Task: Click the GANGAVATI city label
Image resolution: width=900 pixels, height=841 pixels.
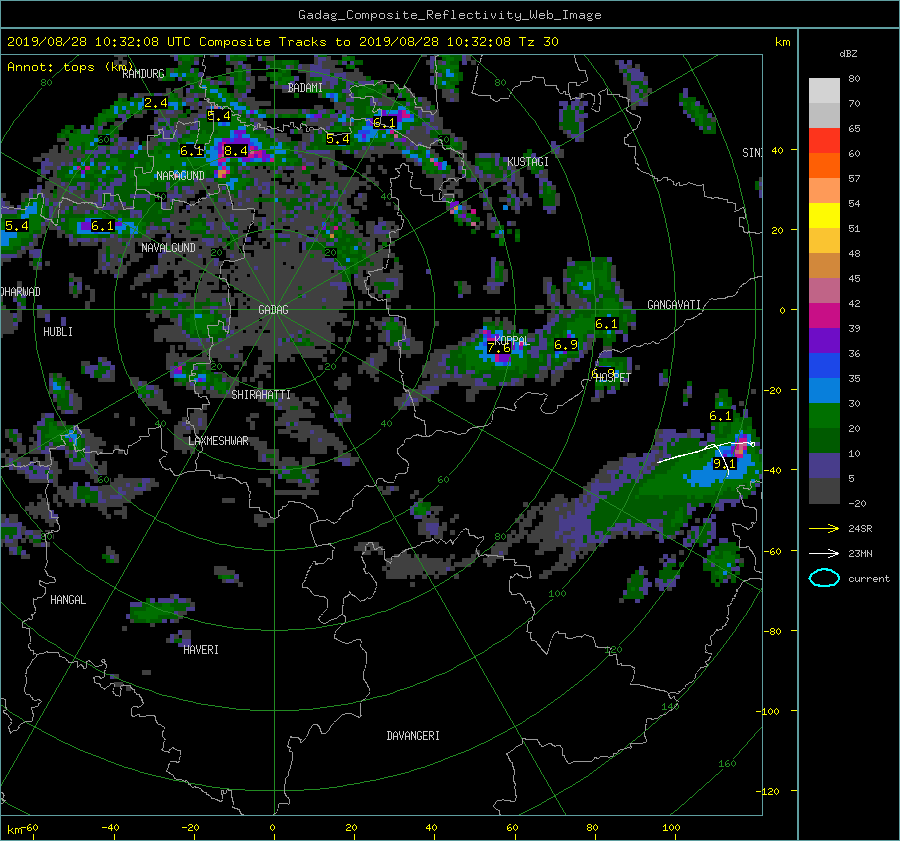Action: click(x=674, y=305)
